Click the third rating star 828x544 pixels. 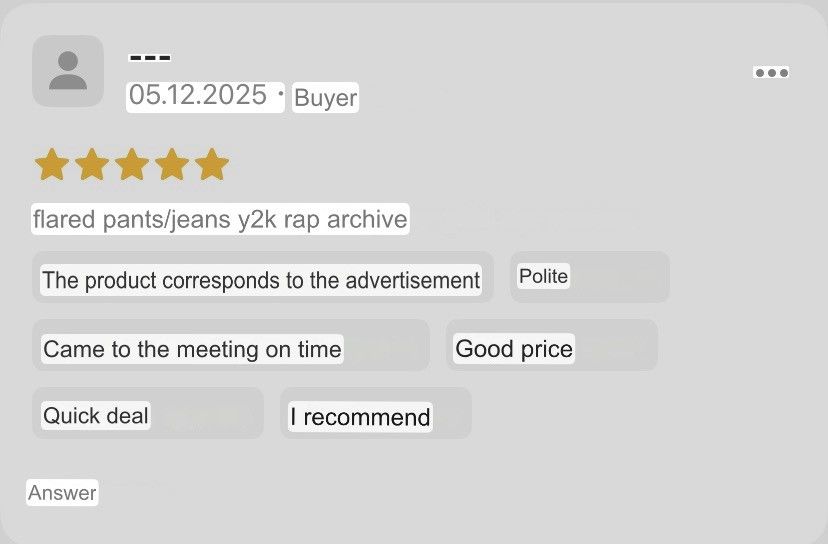[x=132, y=164]
